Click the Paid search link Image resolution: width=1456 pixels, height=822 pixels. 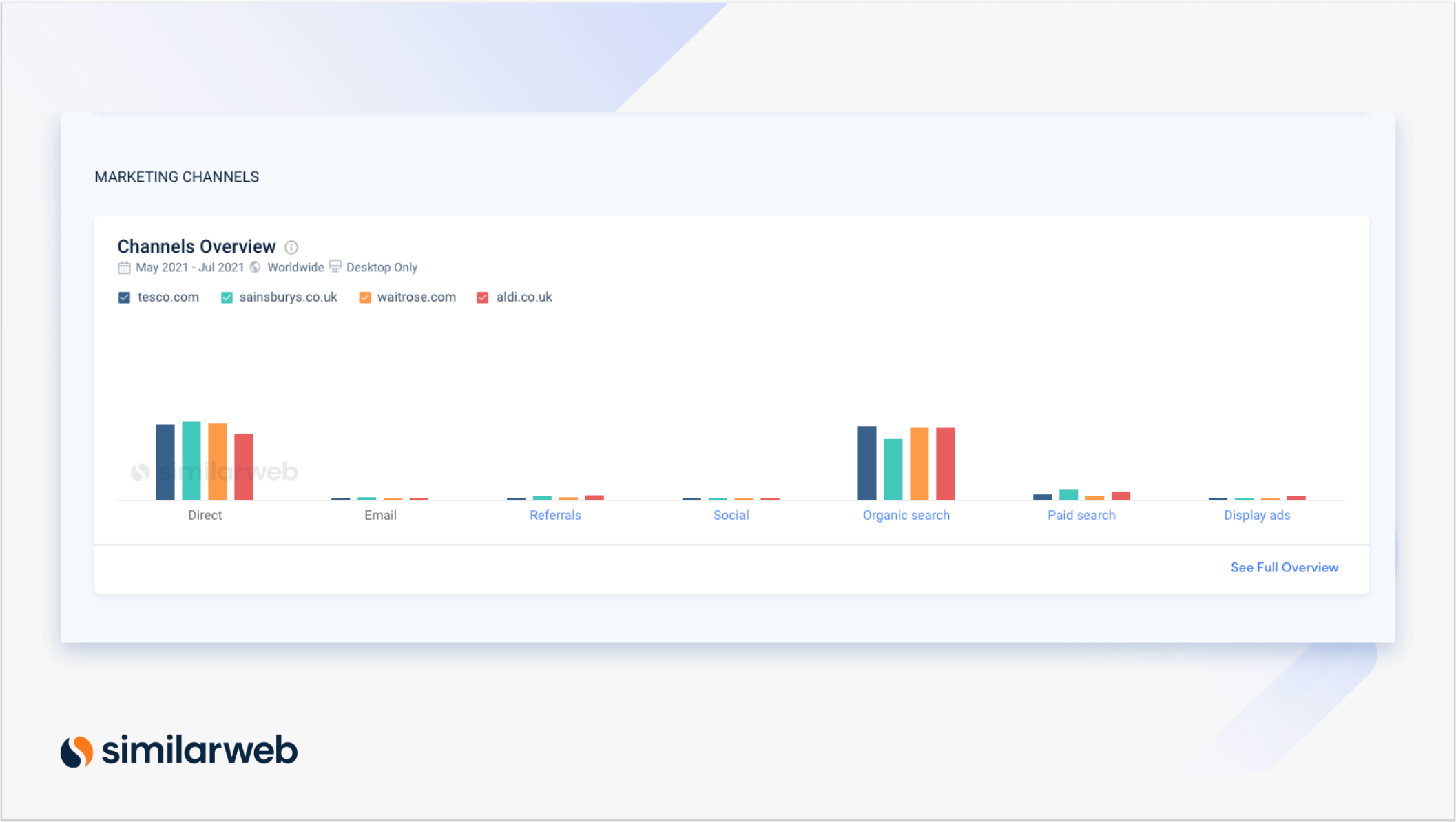click(x=1081, y=515)
